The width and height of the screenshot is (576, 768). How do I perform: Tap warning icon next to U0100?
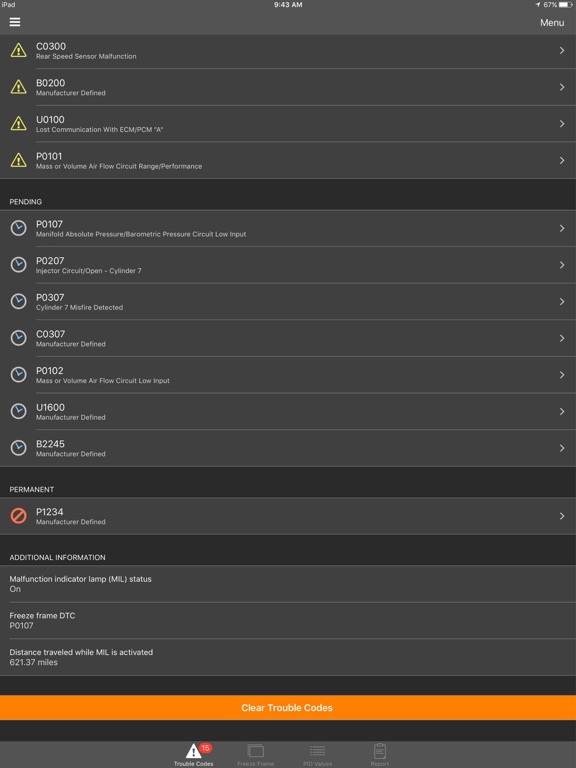point(19,123)
